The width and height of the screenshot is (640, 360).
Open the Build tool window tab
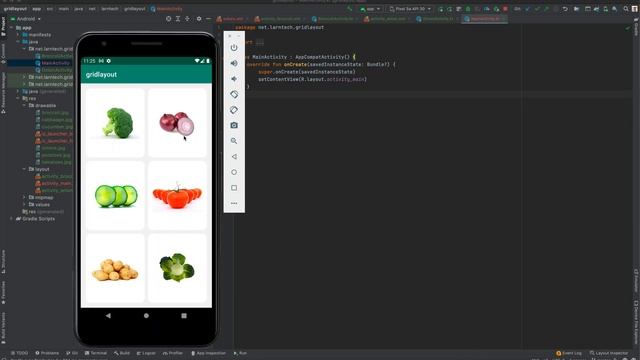coord(122,353)
